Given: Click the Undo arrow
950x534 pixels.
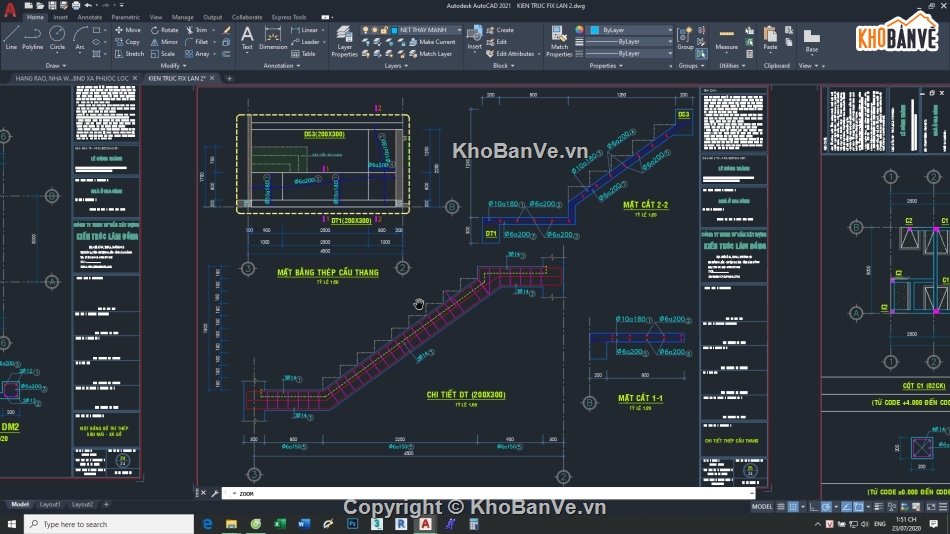Looking at the screenshot, I should [88, 5].
